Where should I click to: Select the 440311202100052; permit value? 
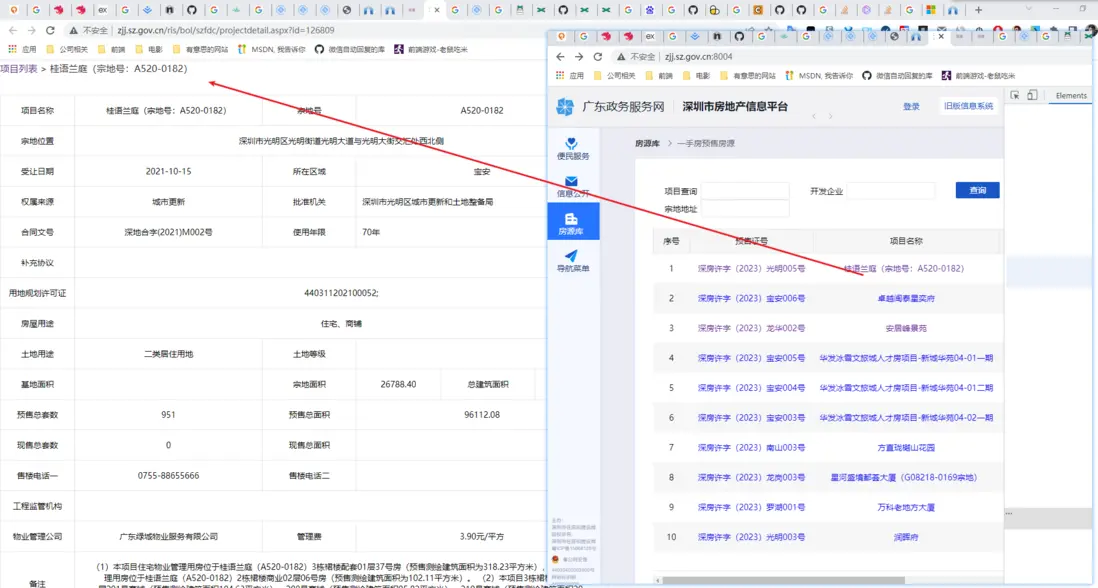[x=341, y=293]
